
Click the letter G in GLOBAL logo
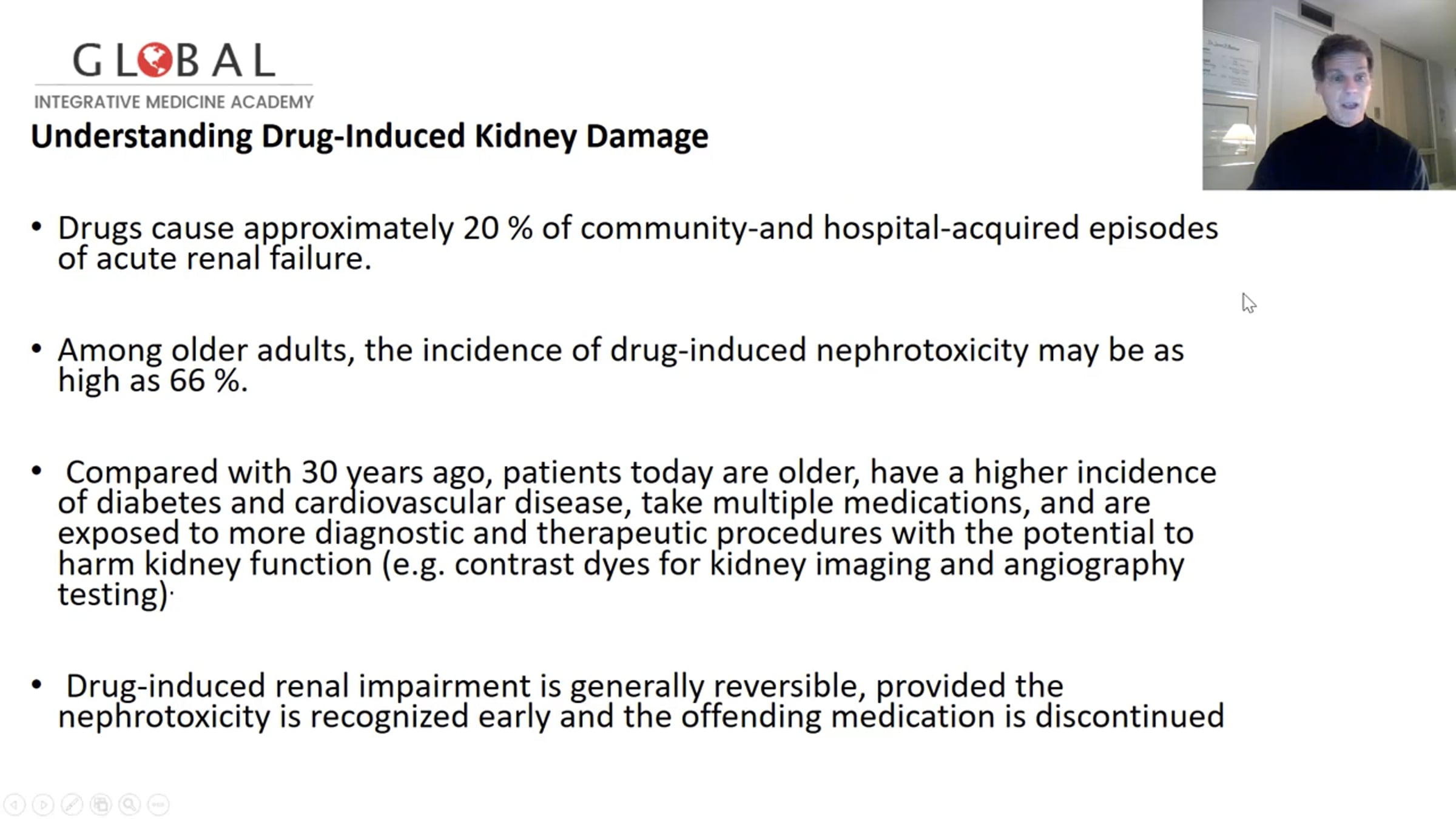tap(87, 61)
